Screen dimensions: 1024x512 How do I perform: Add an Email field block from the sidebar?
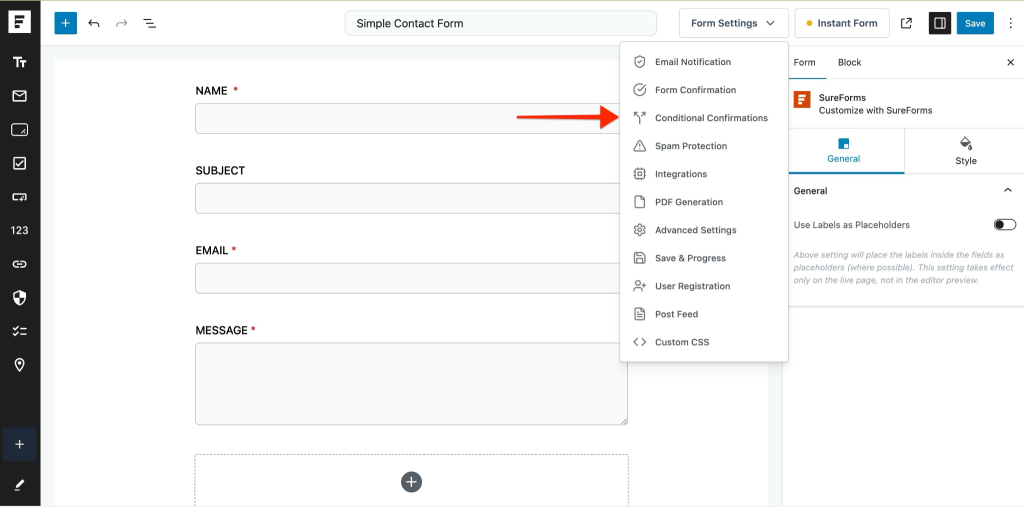pyautogui.click(x=20, y=96)
